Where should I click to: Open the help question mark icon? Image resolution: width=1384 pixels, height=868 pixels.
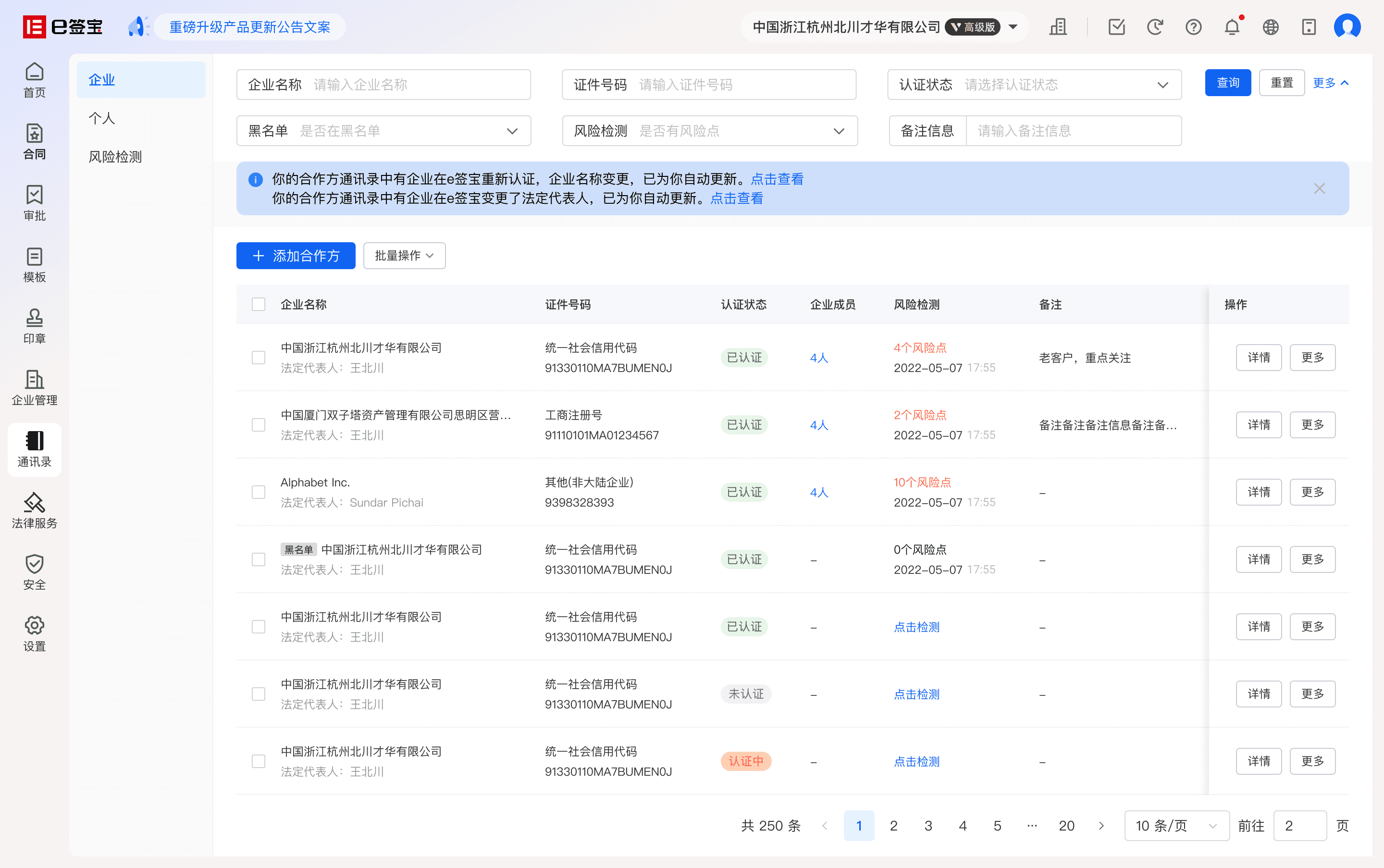tap(1193, 27)
